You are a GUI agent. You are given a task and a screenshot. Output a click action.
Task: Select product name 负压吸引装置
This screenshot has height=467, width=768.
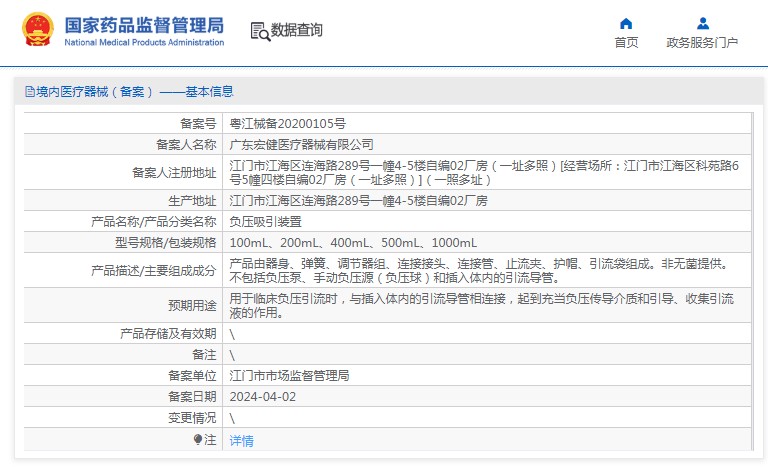pos(265,221)
